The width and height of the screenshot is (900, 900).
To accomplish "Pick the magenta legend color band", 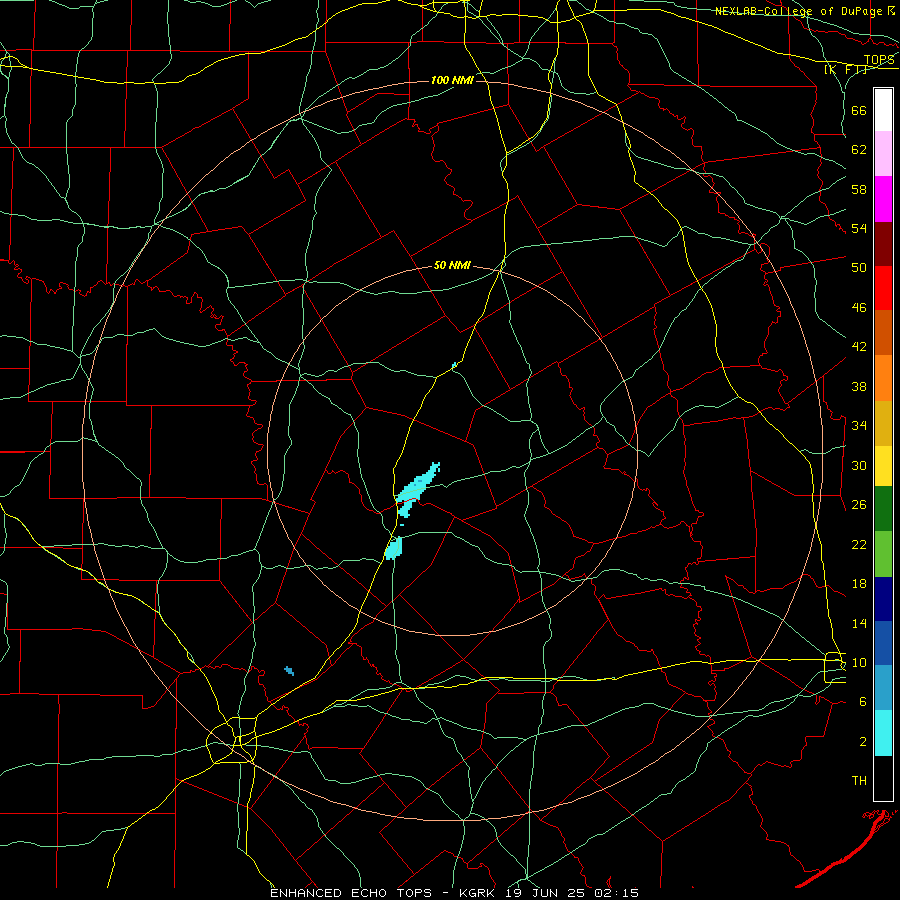I will coord(883,199).
